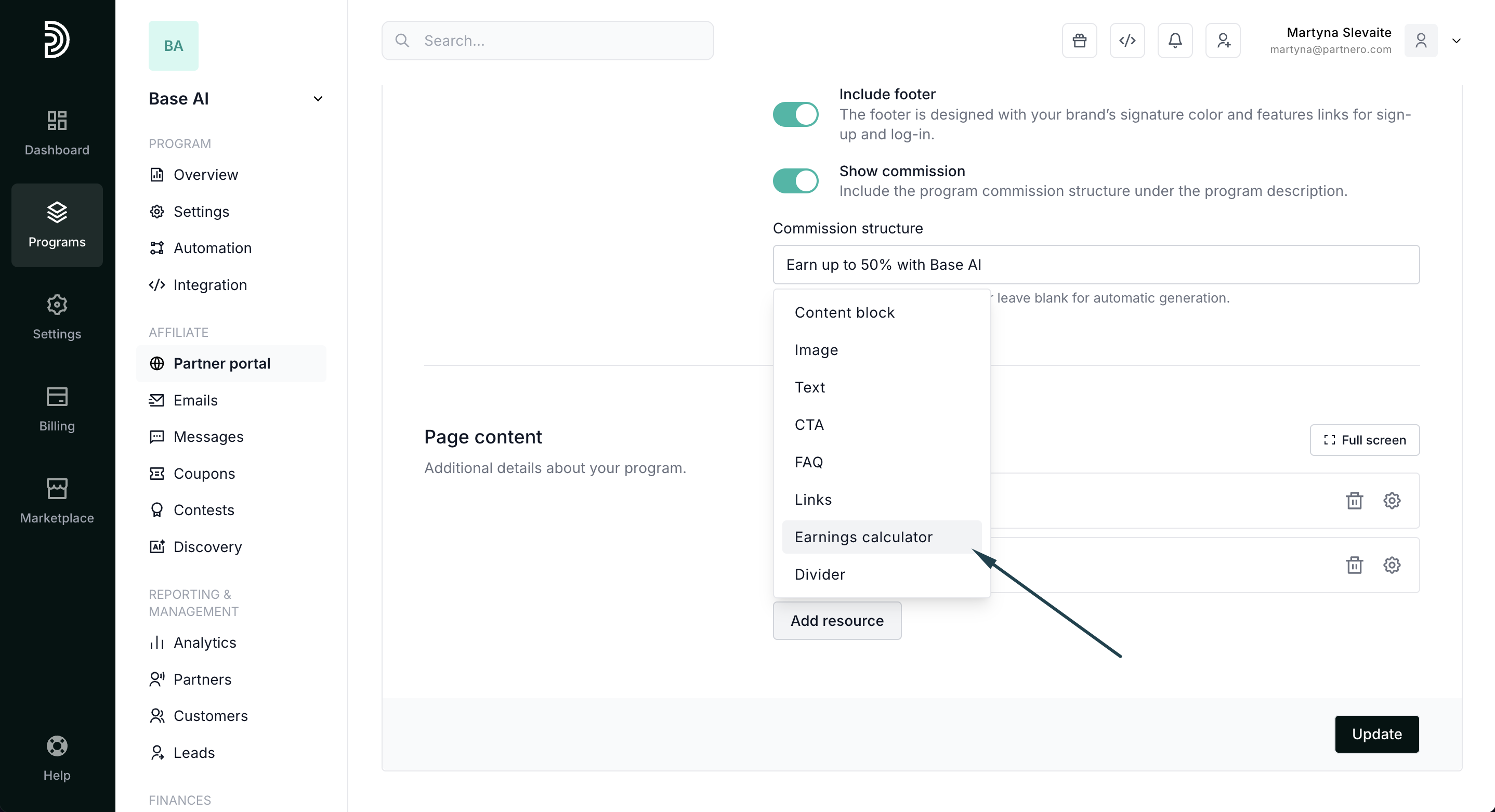Screen dimensions: 1495x812
Task: Choose FAQ in the resource menu
Action: click(x=808, y=462)
